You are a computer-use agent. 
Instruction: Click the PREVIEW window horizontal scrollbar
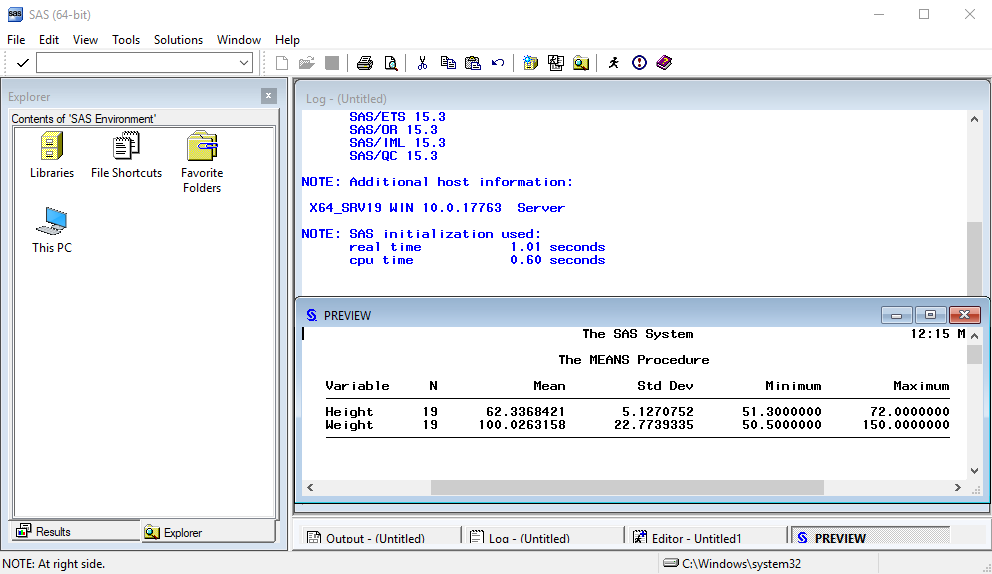(627, 488)
